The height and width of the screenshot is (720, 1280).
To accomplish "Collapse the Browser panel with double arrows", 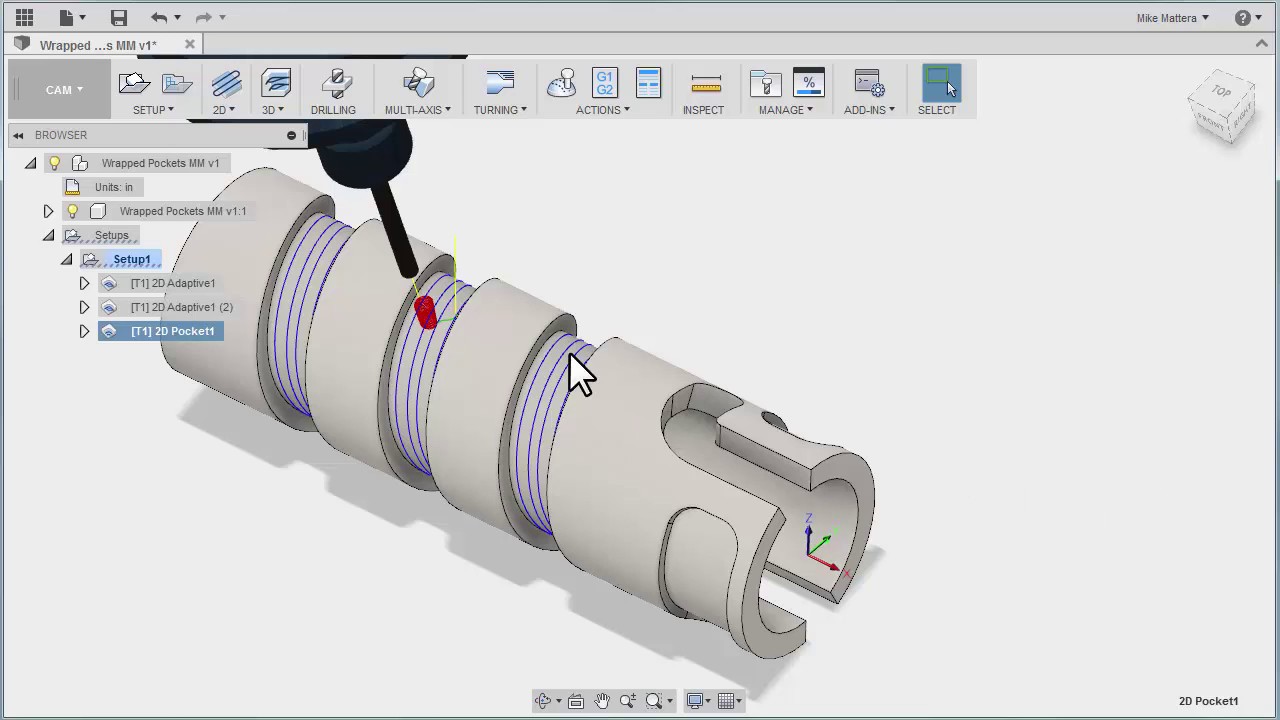I will pos(18,135).
